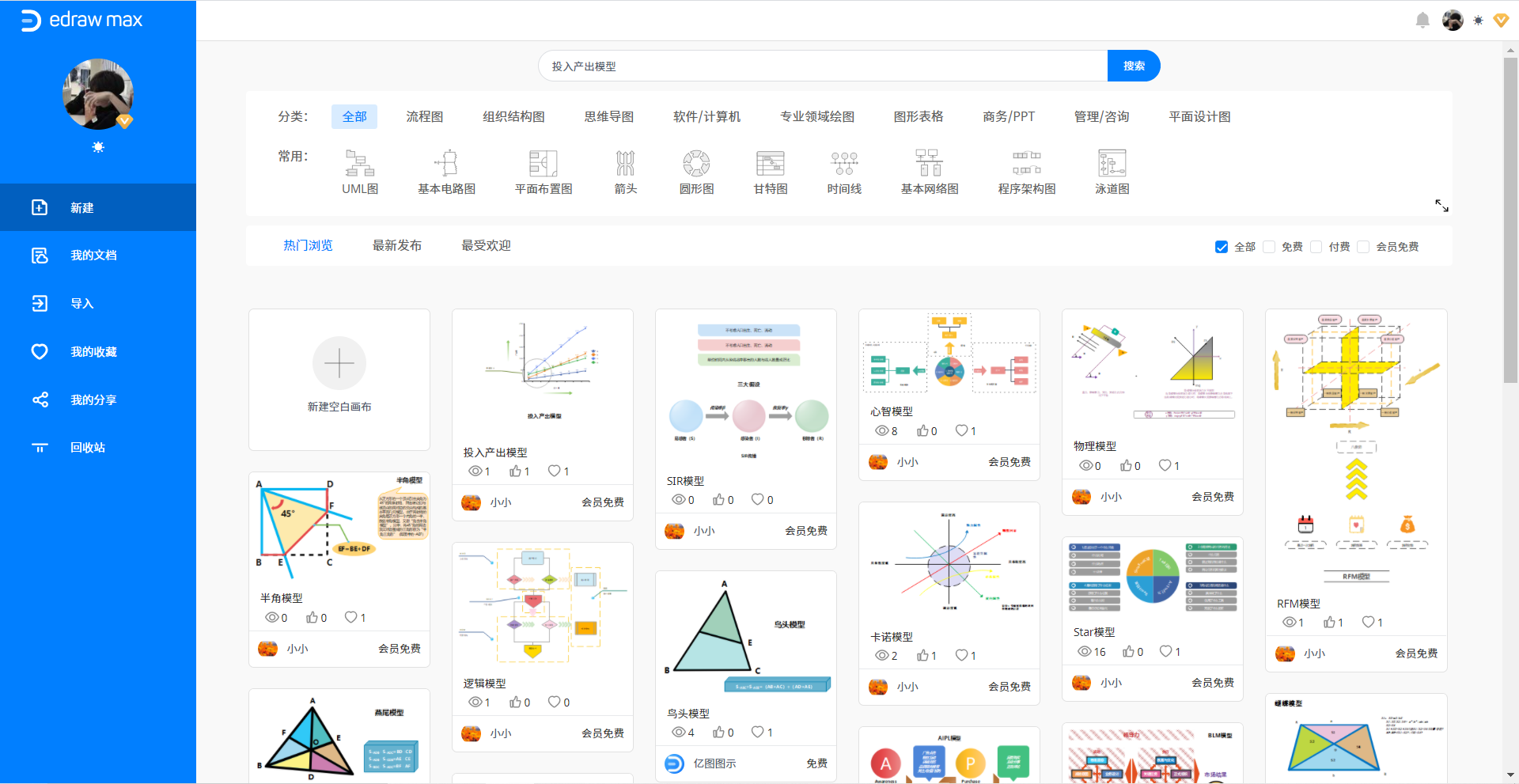Screen dimensions: 1519x784
Task: Select the 组织结构图 category
Action: tap(514, 117)
